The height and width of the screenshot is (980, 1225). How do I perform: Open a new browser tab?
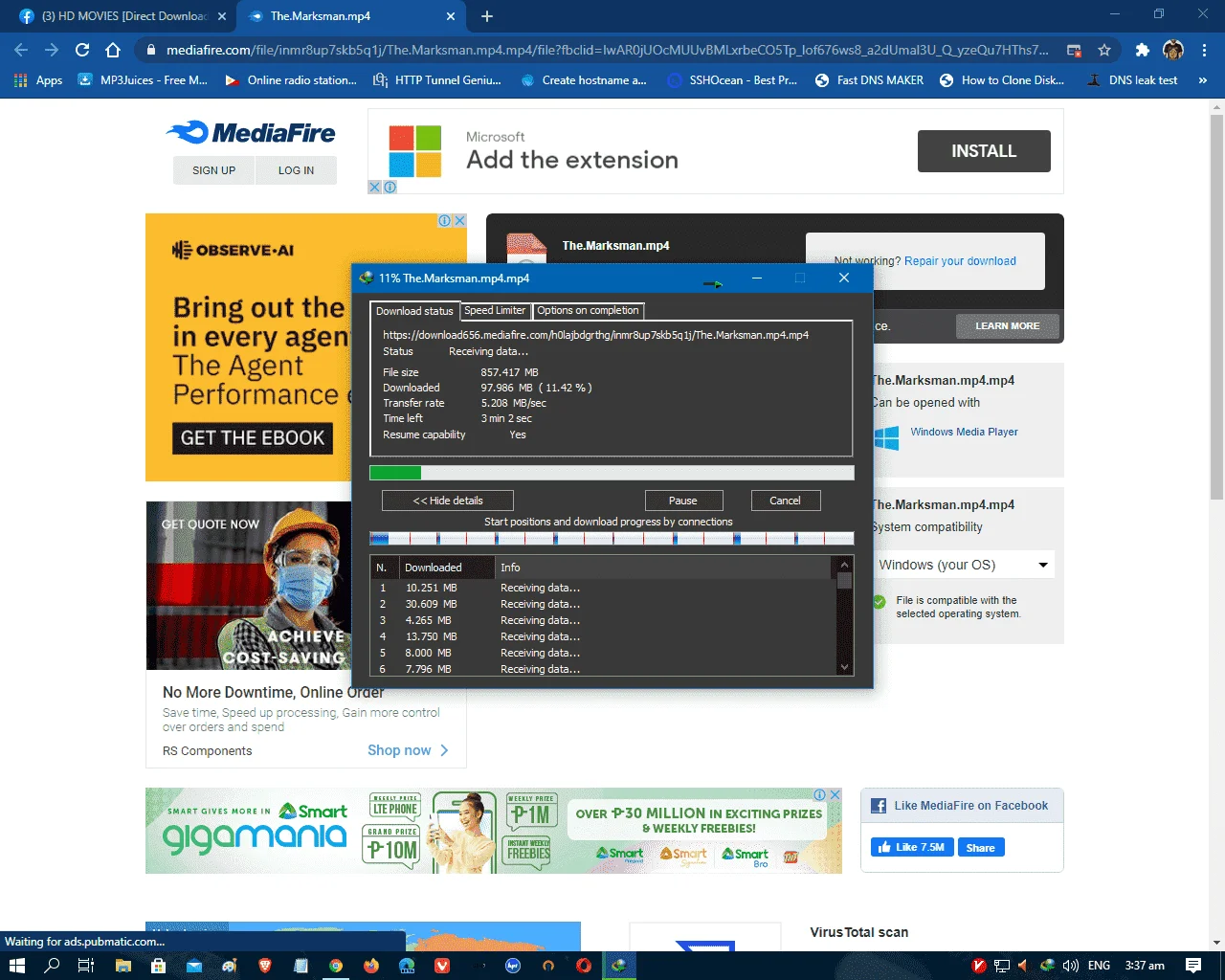(x=487, y=16)
